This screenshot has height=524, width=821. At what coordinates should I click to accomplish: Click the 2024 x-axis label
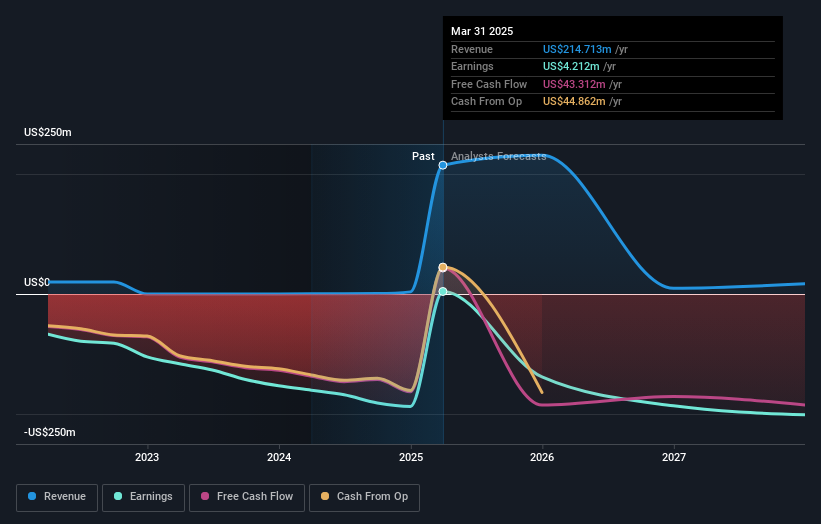[279, 458]
